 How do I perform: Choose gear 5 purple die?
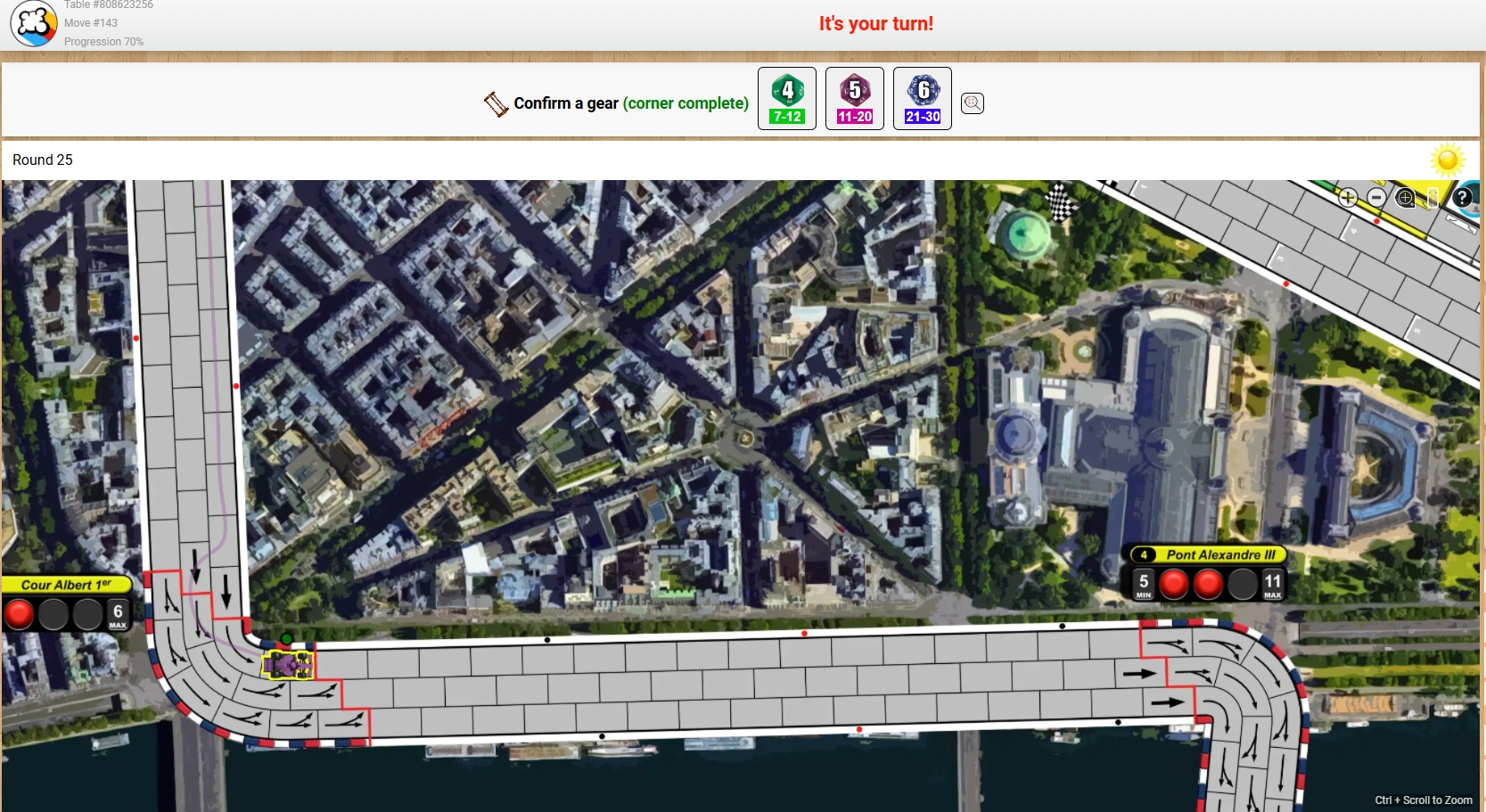854,99
